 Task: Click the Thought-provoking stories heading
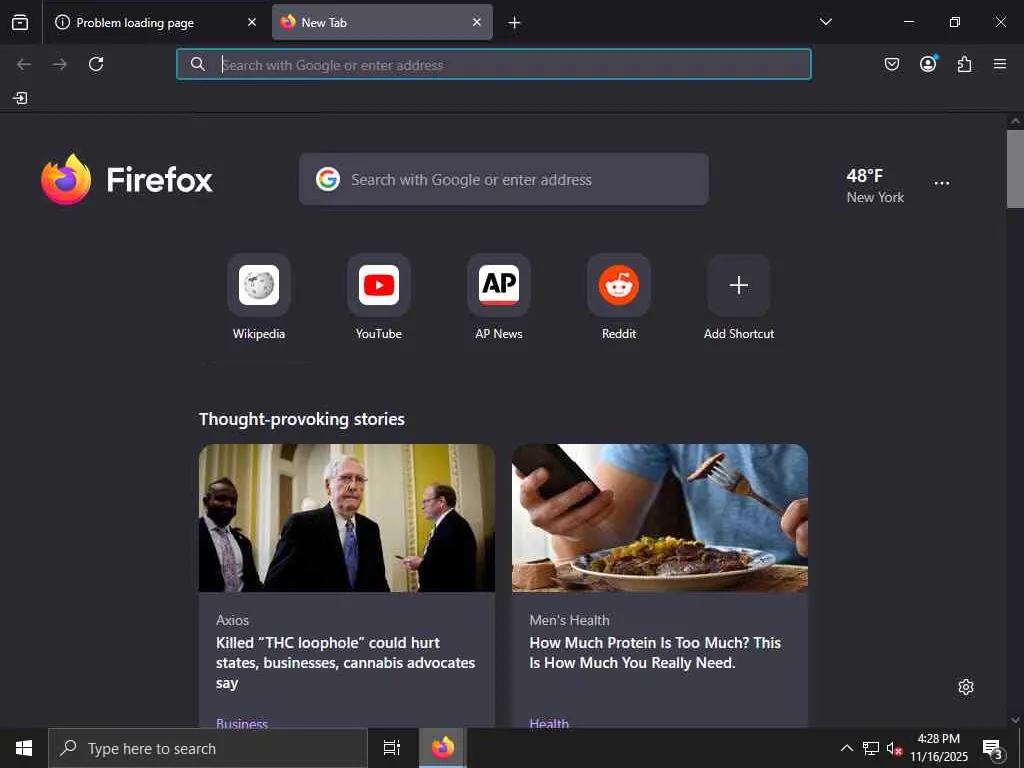pyautogui.click(x=302, y=419)
